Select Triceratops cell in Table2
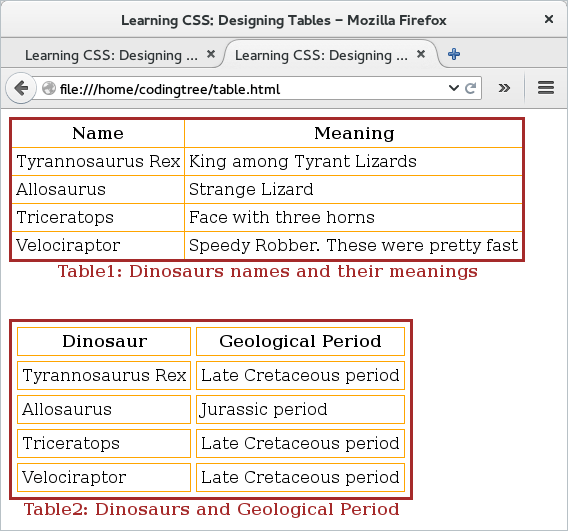568x531 pixels. tap(104, 444)
